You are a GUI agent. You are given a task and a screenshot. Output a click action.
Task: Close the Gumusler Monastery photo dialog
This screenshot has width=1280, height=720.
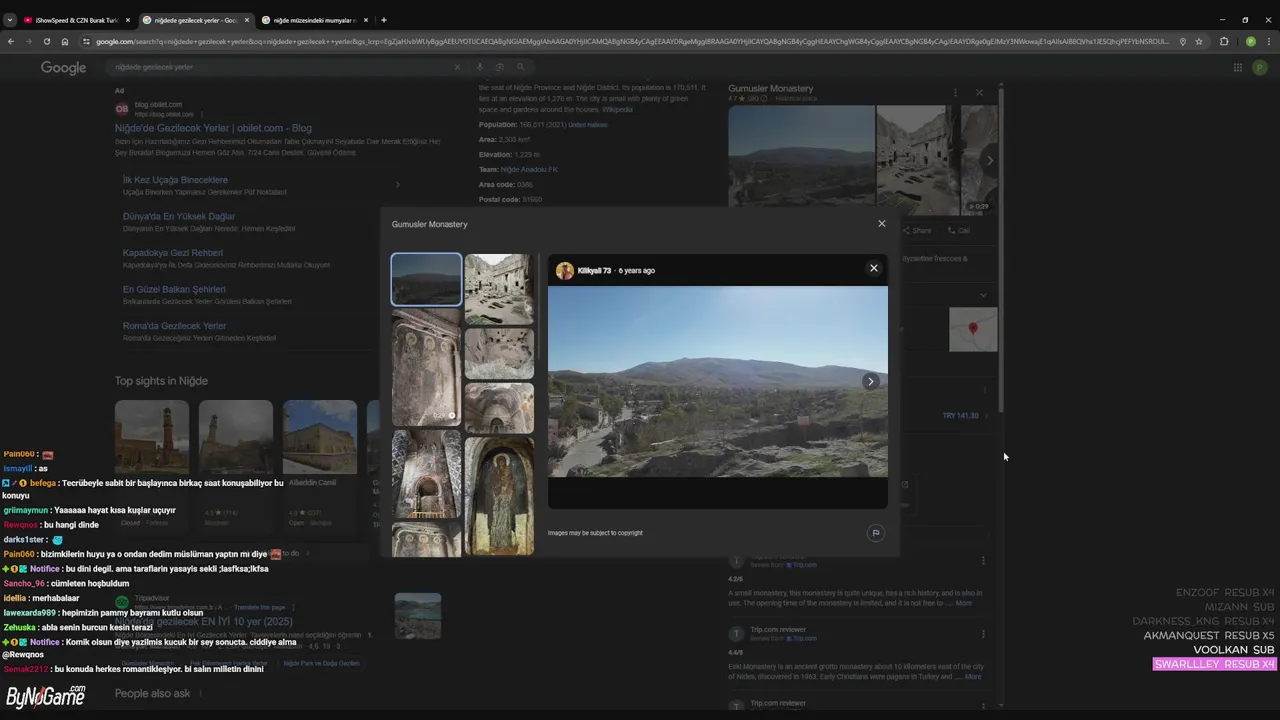(881, 224)
